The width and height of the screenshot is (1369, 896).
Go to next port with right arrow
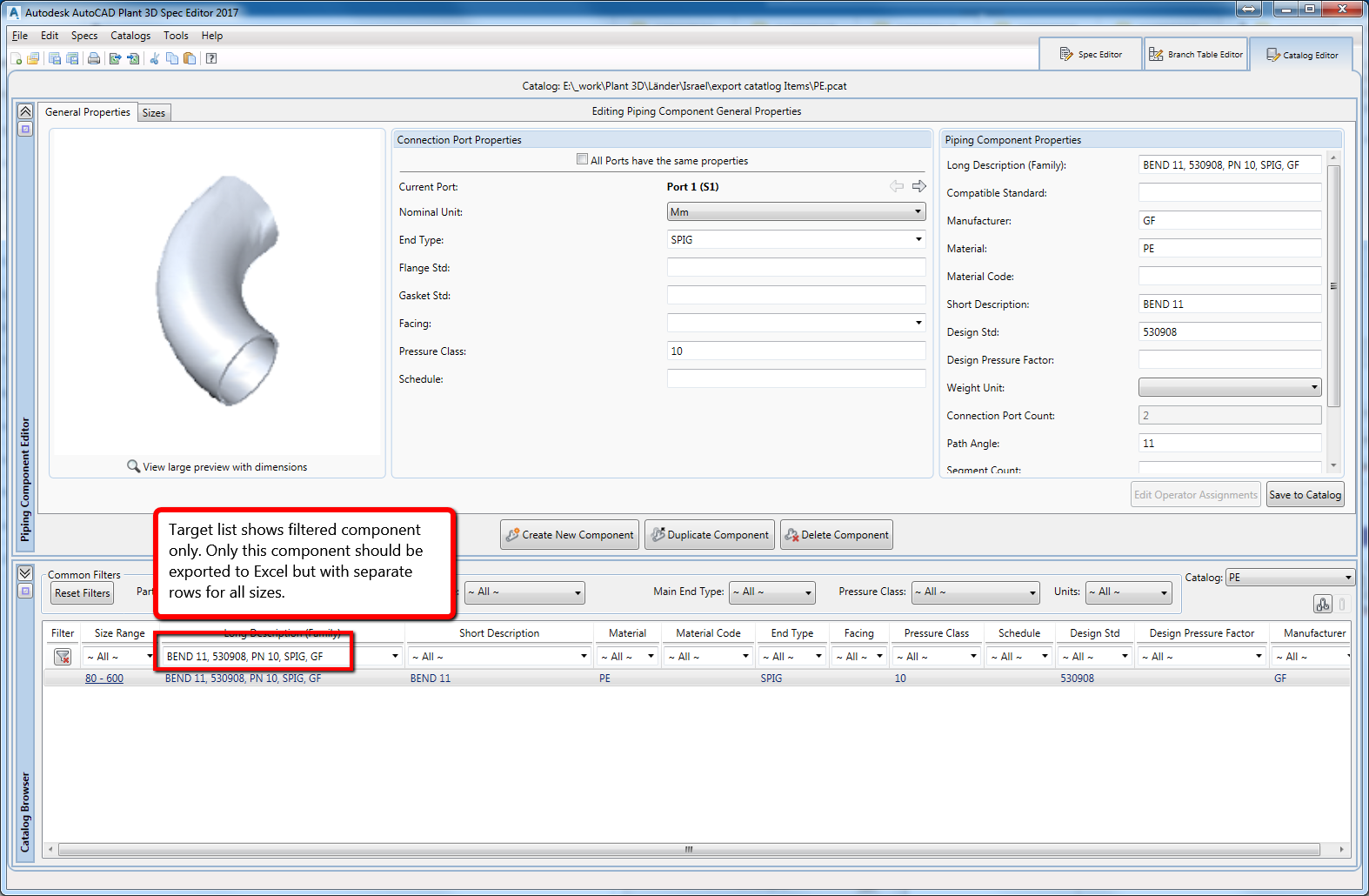point(919,186)
